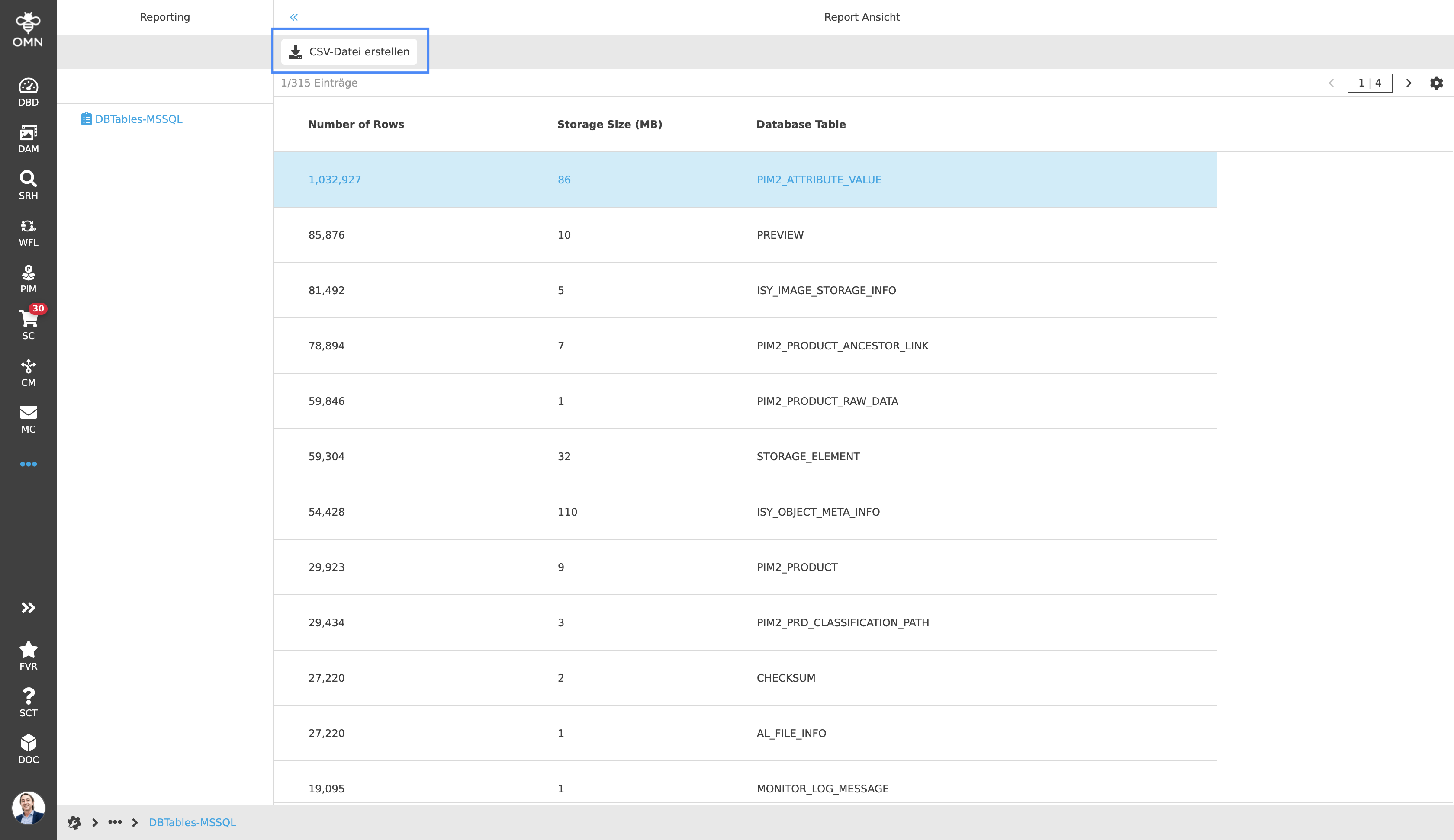Screen dimensions: 1454x840
Task: Open the DBD dashboard module
Action: coord(28,92)
